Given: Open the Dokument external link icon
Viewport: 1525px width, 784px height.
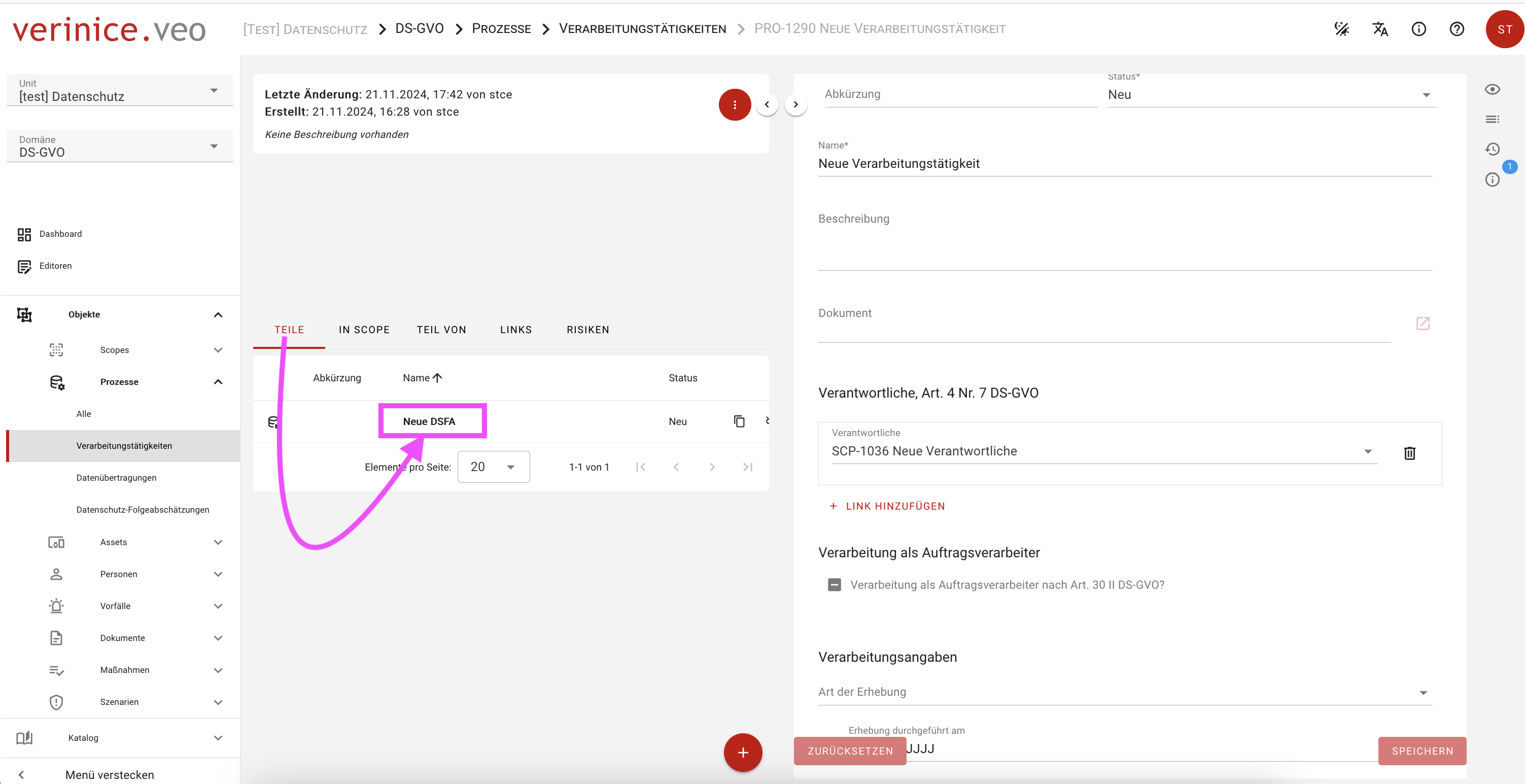Looking at the screenshot, I should point(1423,323).
